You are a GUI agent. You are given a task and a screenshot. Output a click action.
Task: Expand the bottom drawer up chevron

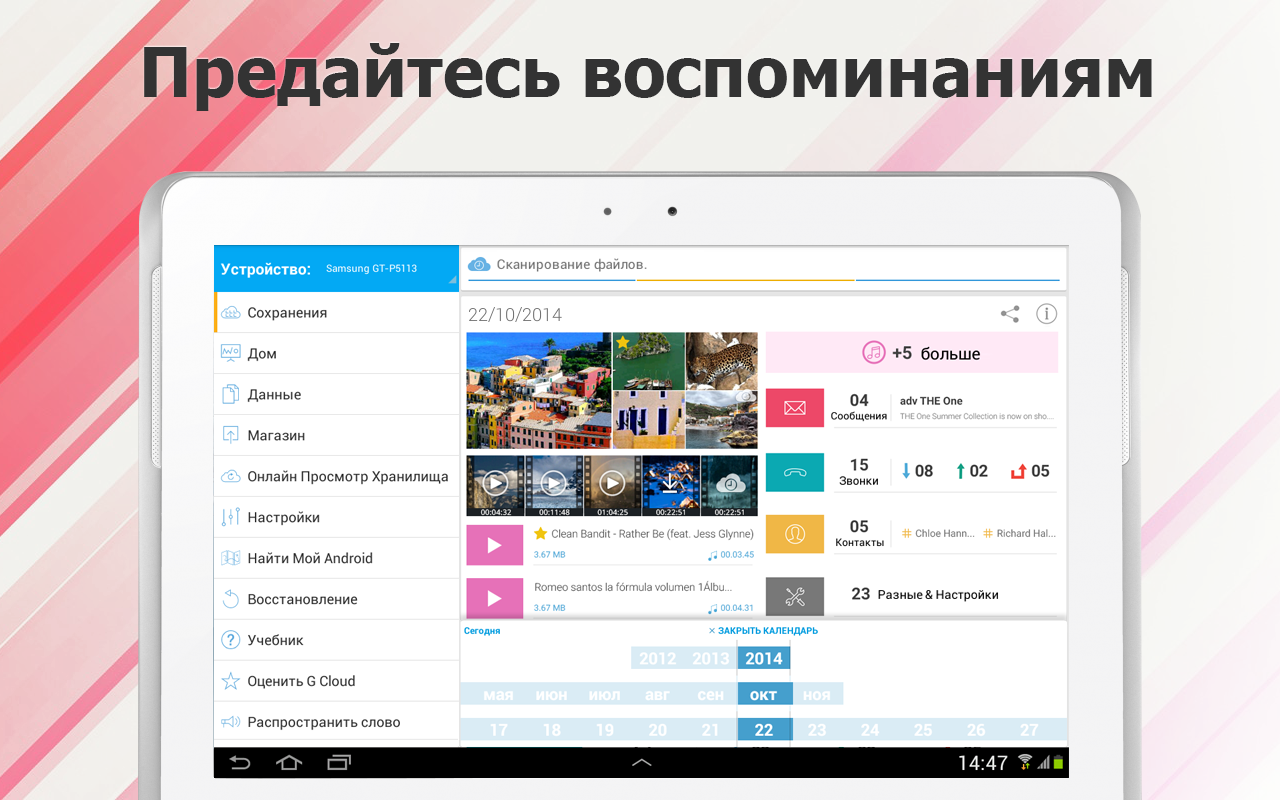(642, 763)
